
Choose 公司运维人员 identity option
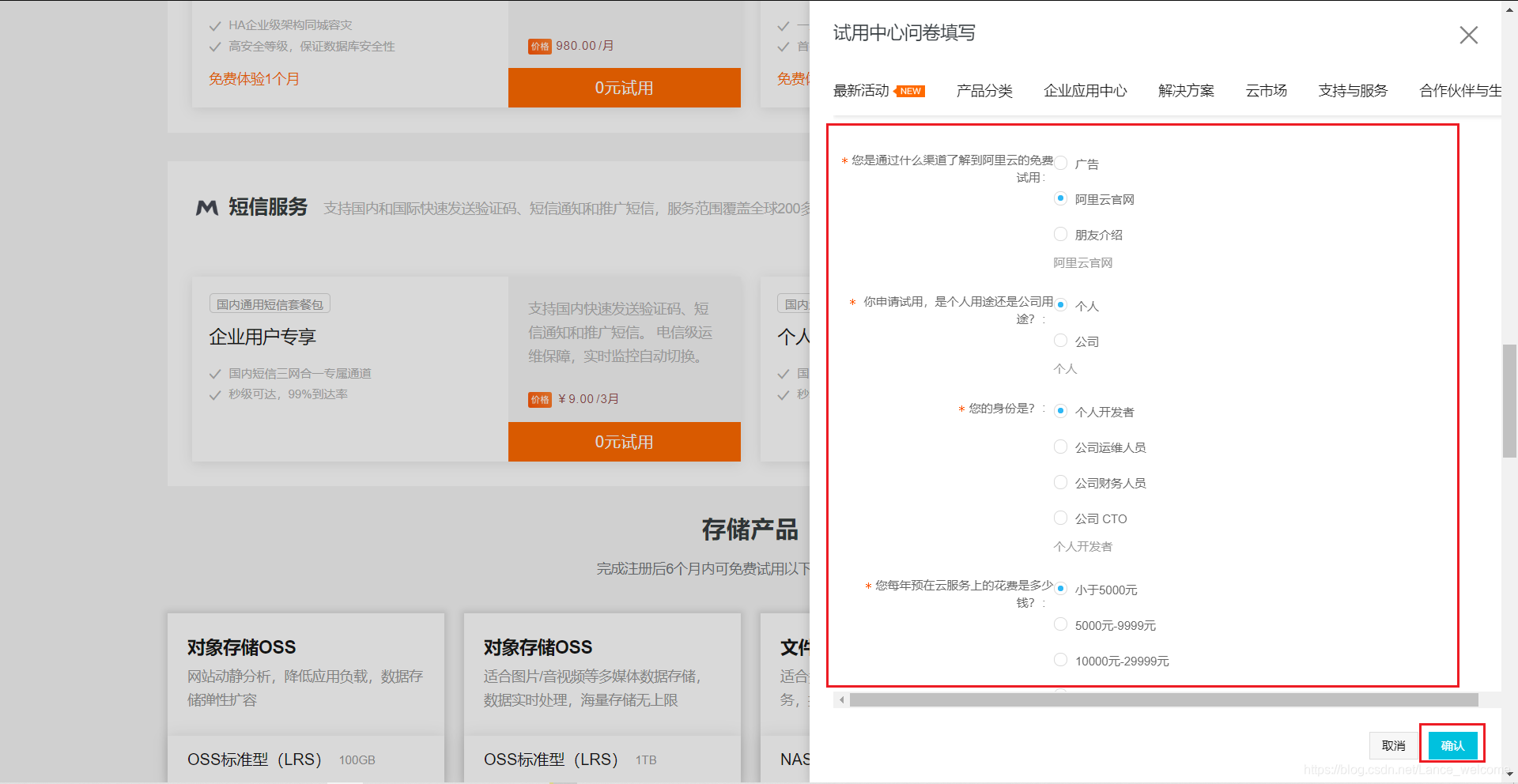(1061, 447)
